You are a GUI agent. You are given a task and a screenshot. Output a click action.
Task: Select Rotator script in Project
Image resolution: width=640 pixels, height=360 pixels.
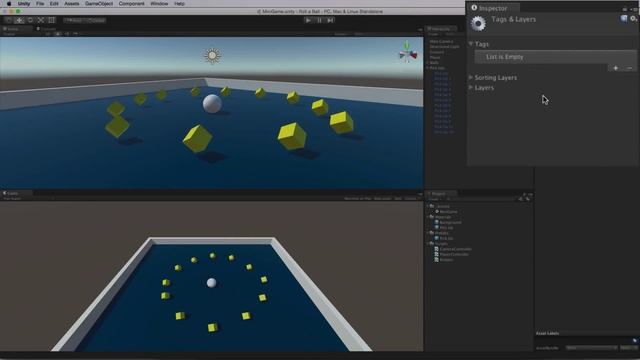446,259
